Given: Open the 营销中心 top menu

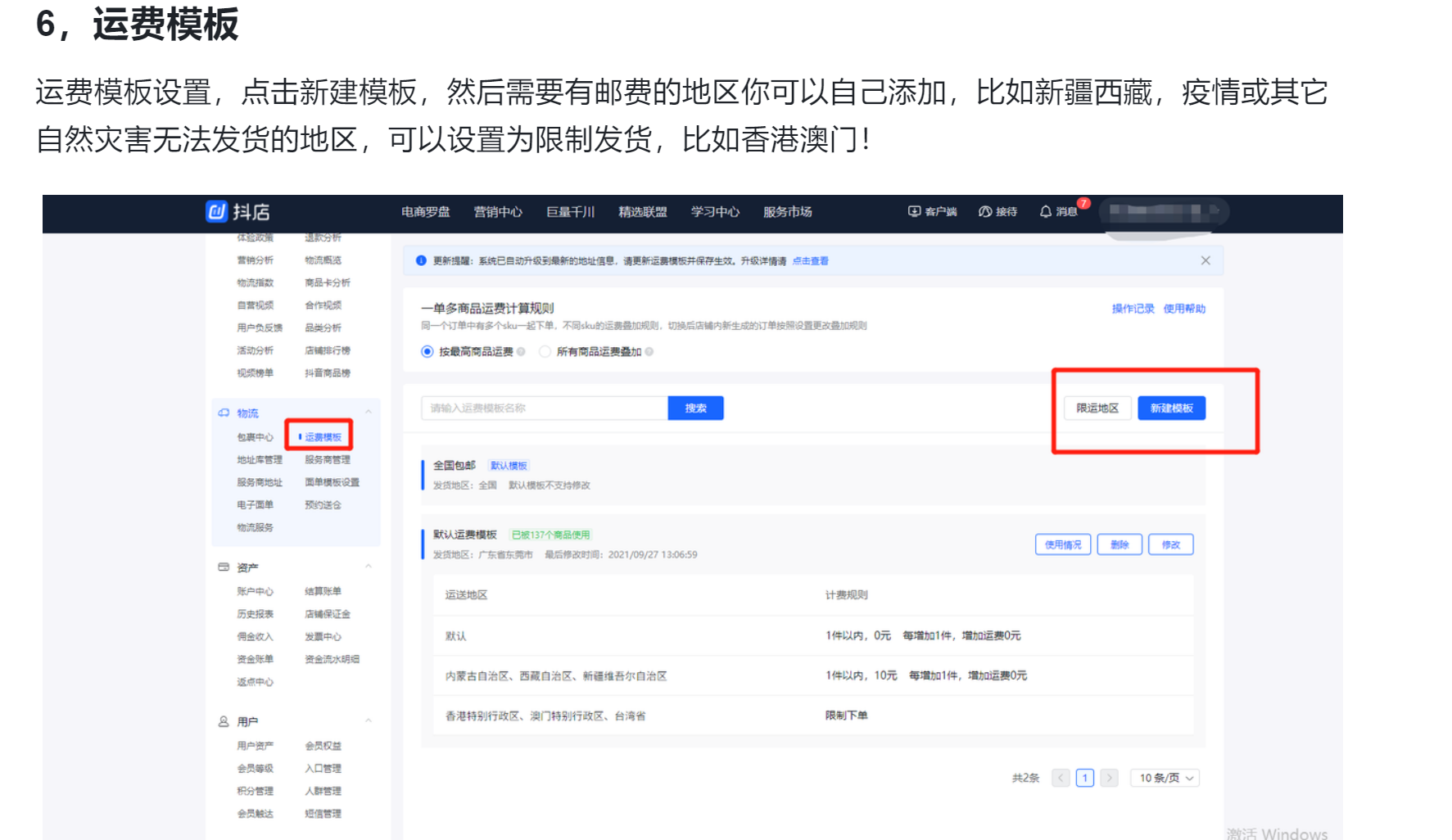Looking at the screenshot, I should tap(498, 212).
